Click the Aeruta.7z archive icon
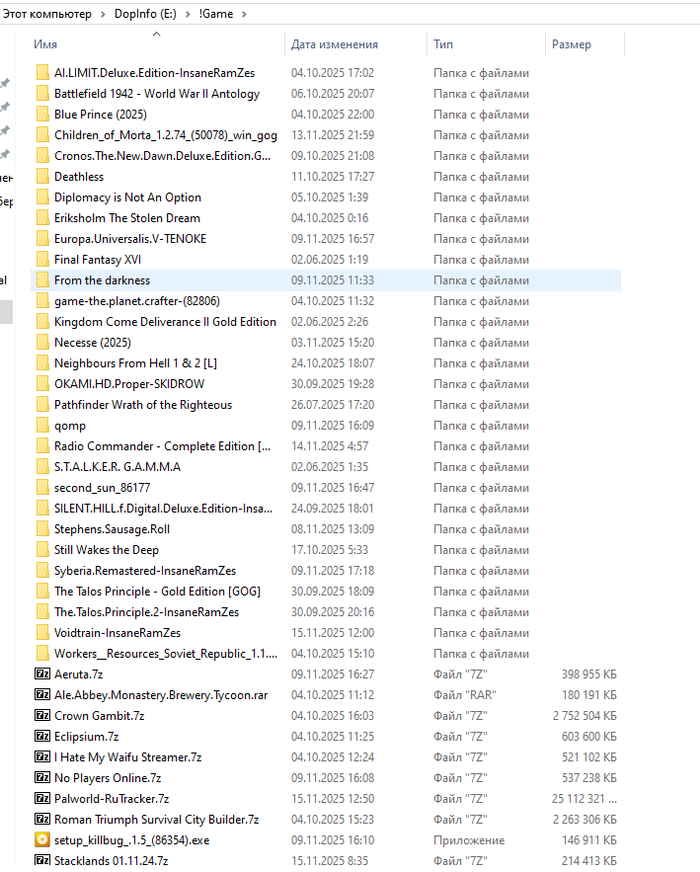Image resolution: width=700 pixels, height=872 pixels. 42,674
